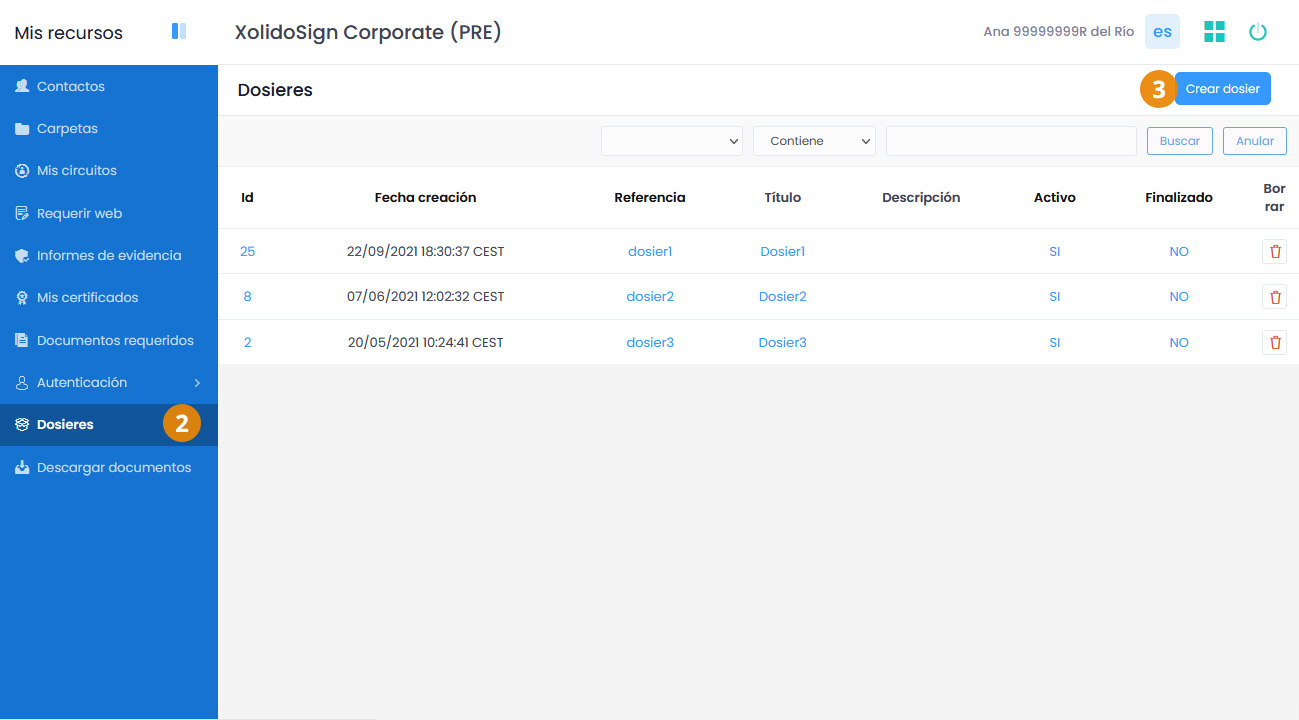The height and width of the screenshot is (720, 1299).
Task: Click Activo SI for dosier2
Action: (x=1054, y=296)
